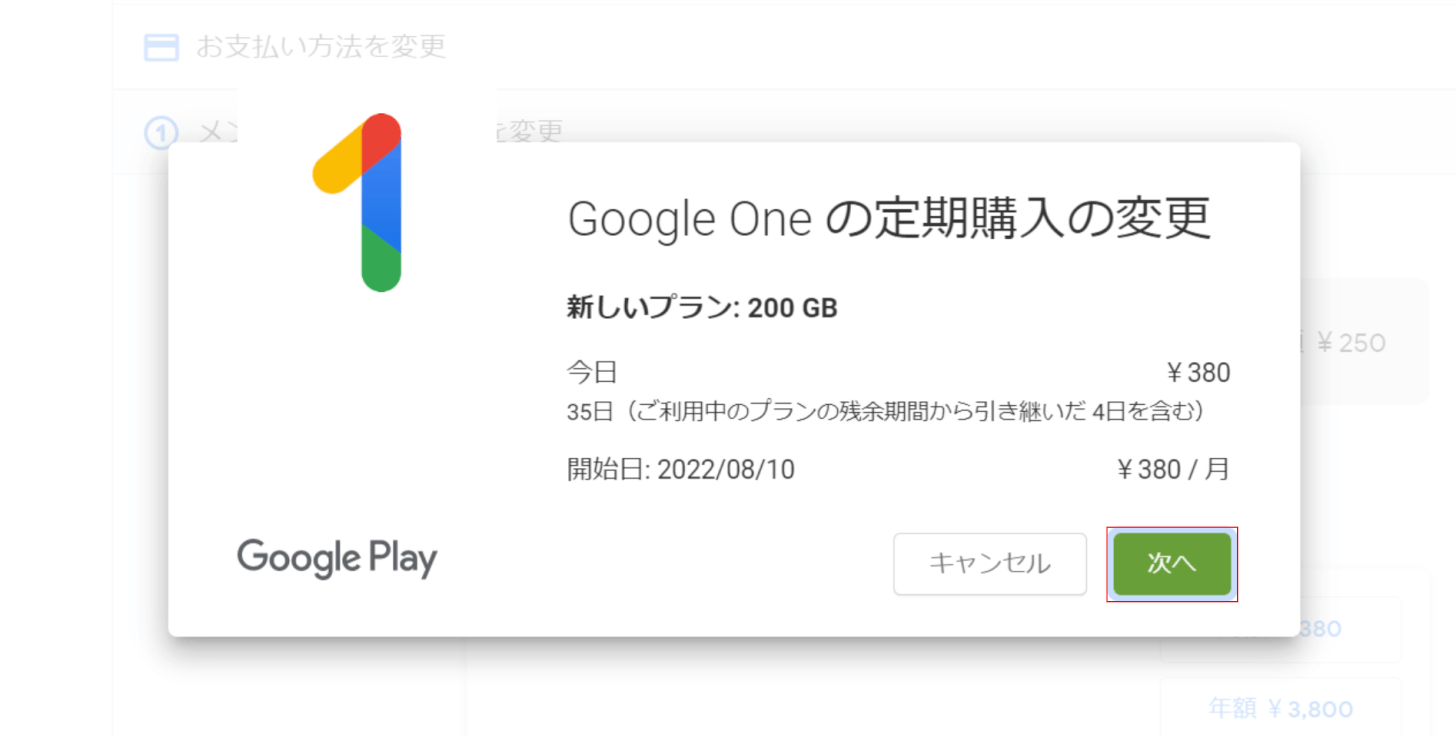This screenshot has width=1456, height=737.
Task: Click the 新しいプラン: 200 GB text
Action: [x=702, y=308]
